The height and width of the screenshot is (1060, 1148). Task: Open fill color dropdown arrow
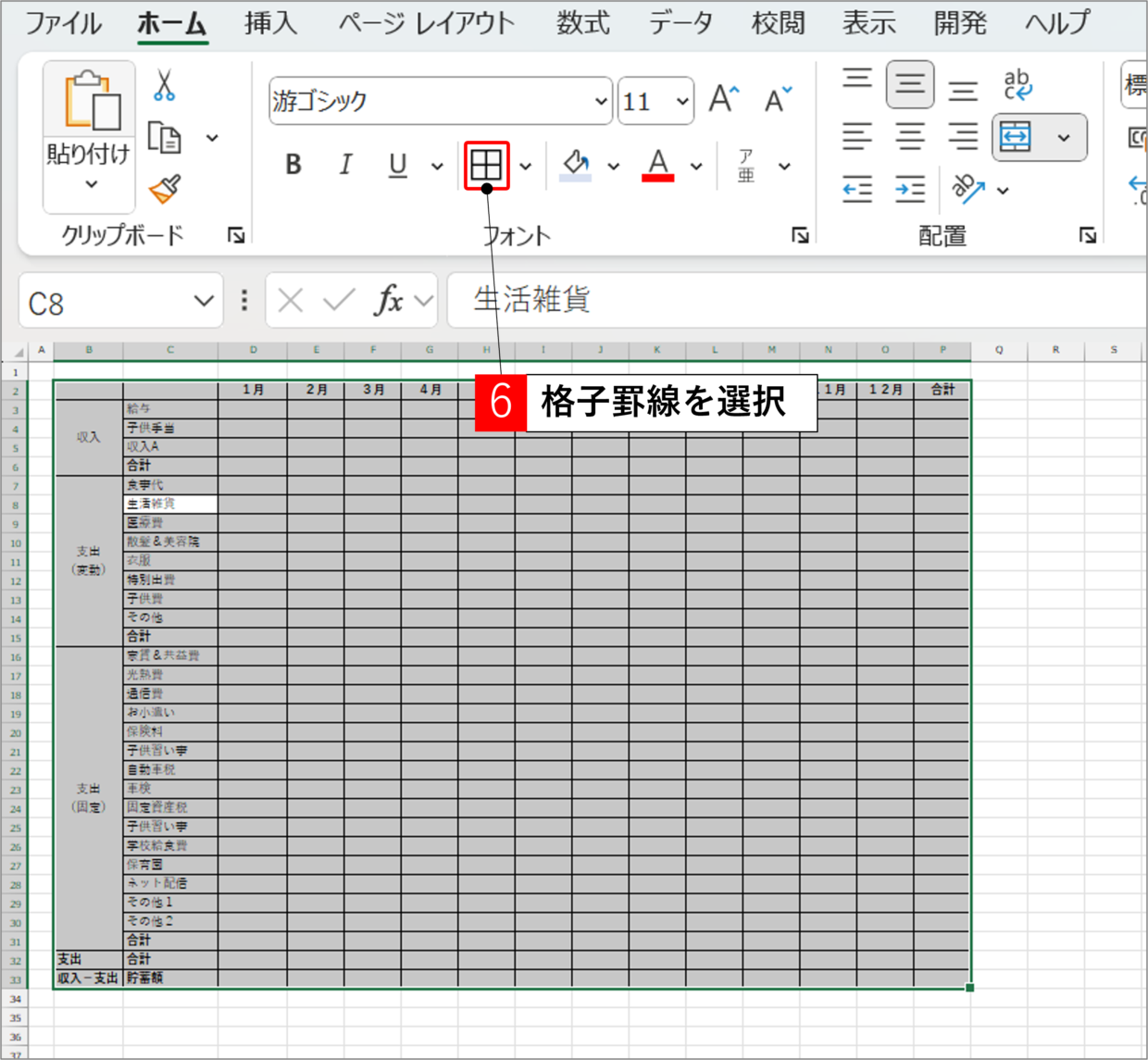point(613,166)
